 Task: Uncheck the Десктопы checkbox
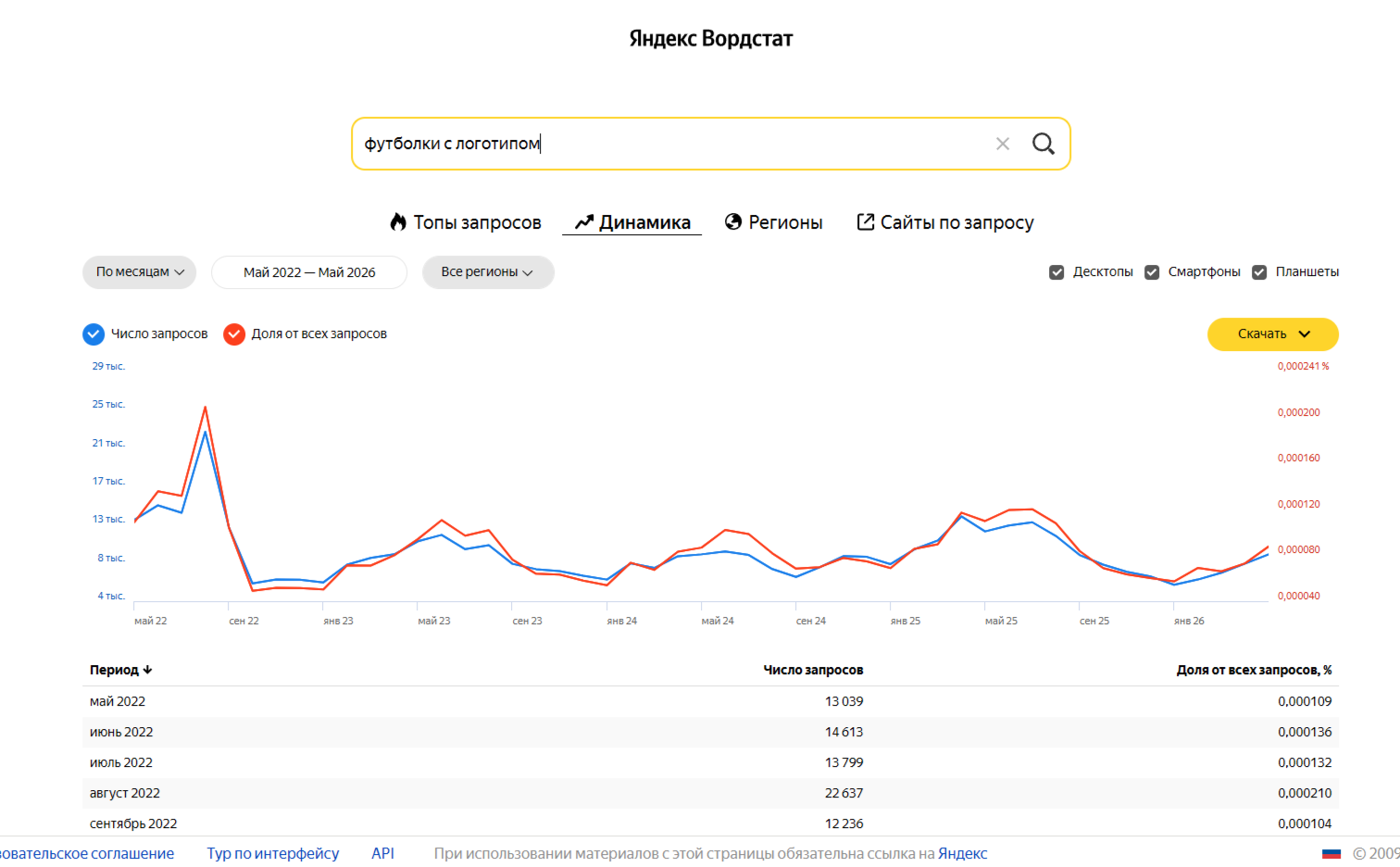(x=1056, y=272)
